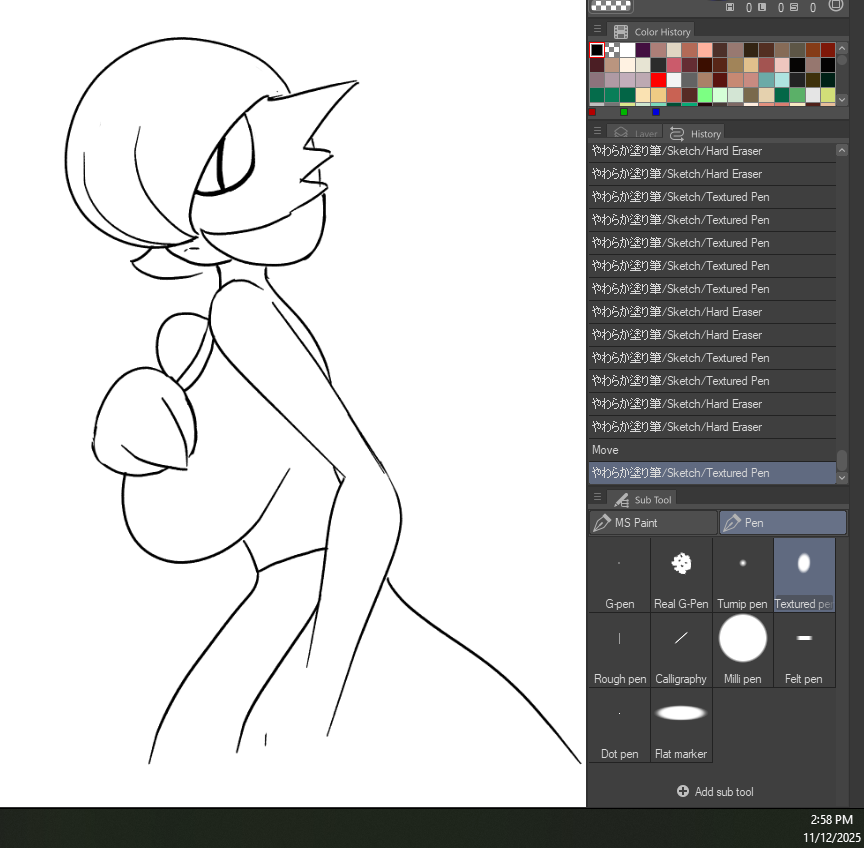Pick the salmon pink swatch in first row

tap(705, 50)
